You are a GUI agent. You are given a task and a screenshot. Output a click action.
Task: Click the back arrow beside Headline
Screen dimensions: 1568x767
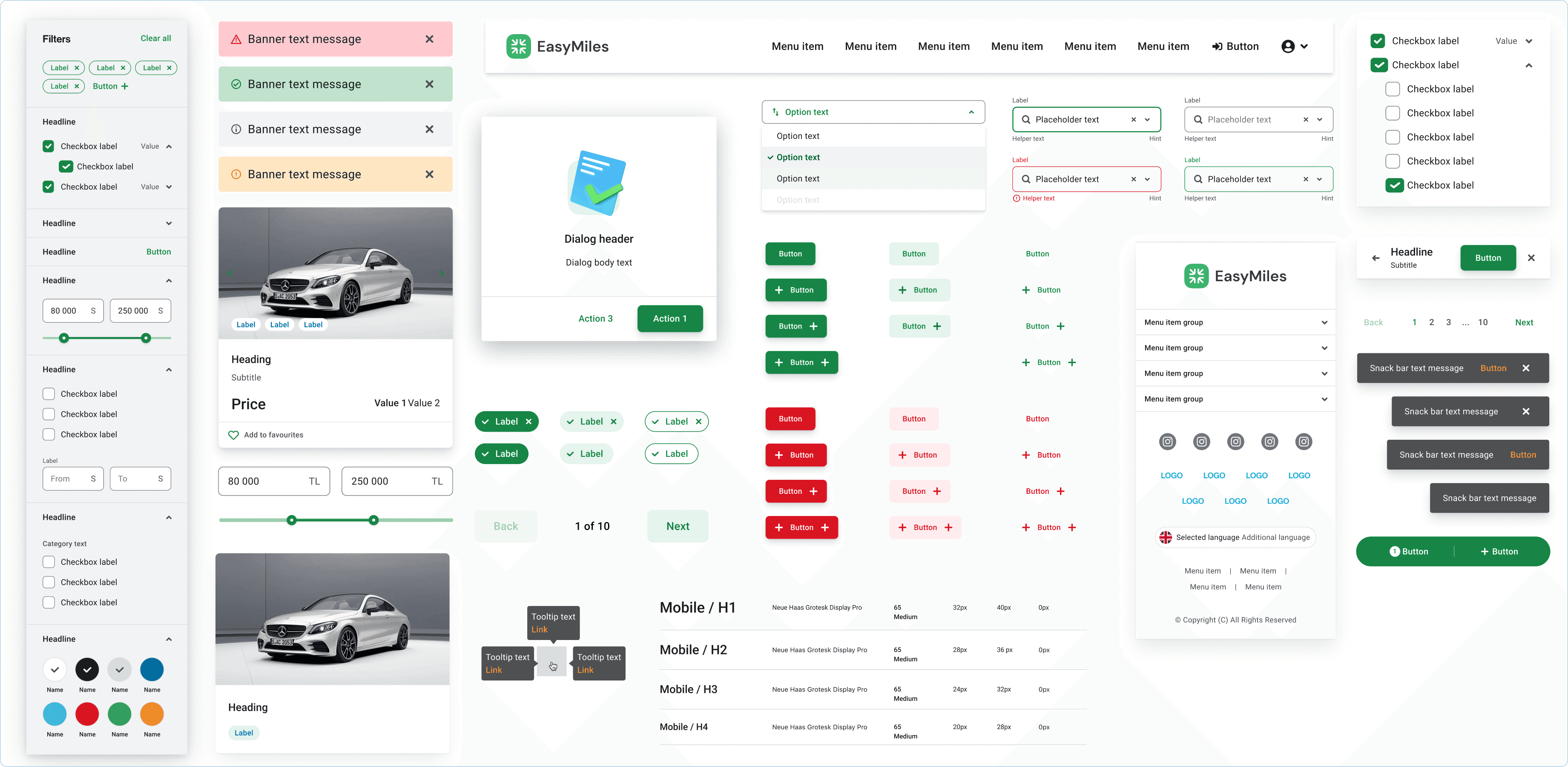click(1376, 258)
